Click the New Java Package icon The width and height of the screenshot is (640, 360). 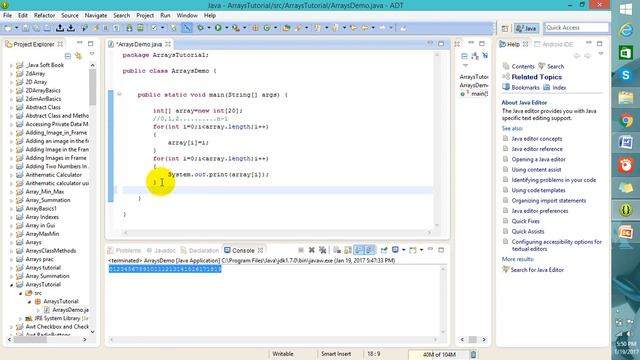point(255,28)
